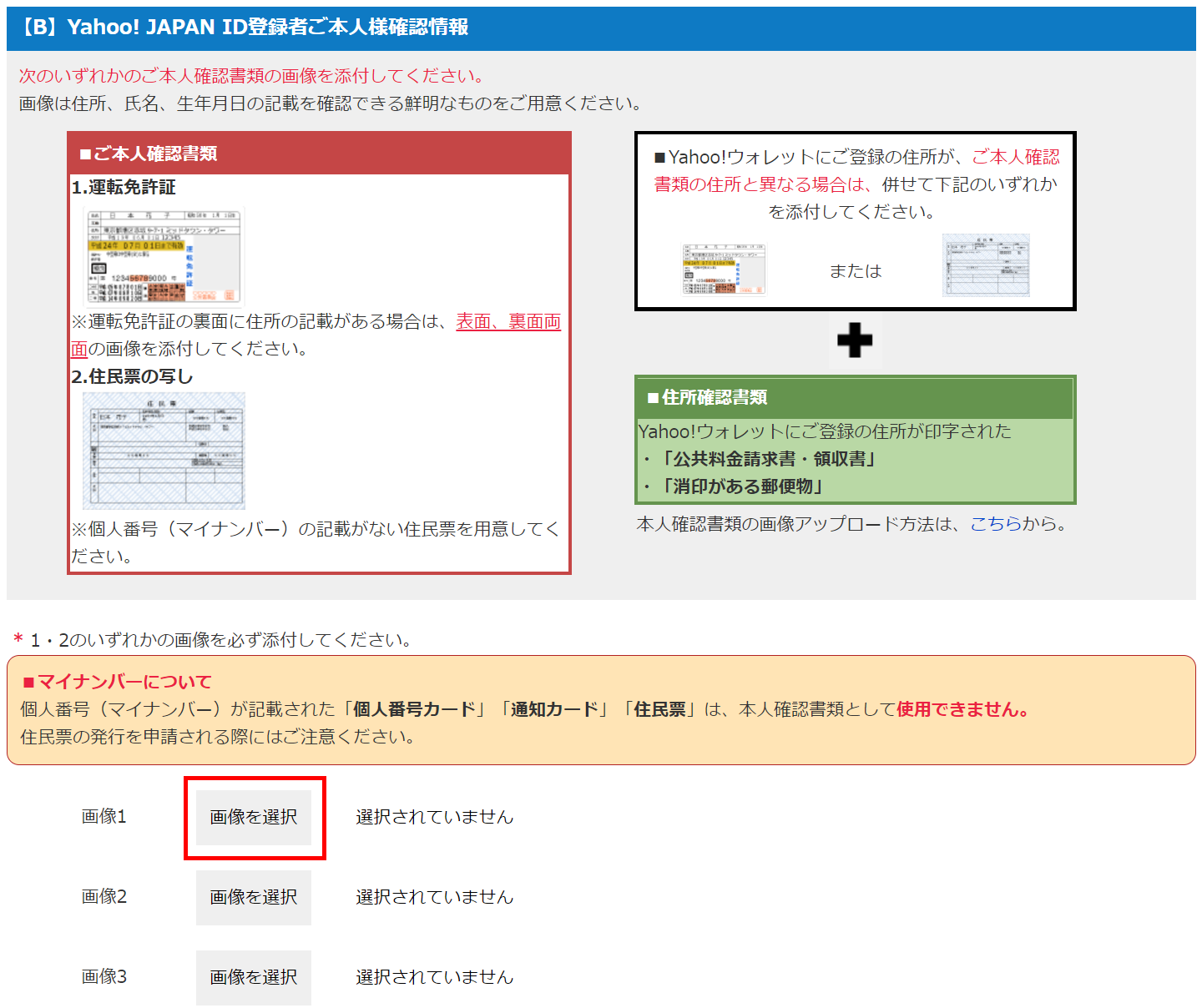
Task: Click red text 次のいずれかのご本人確認書類の画像を添付してください。
Action: pos(251,76)
